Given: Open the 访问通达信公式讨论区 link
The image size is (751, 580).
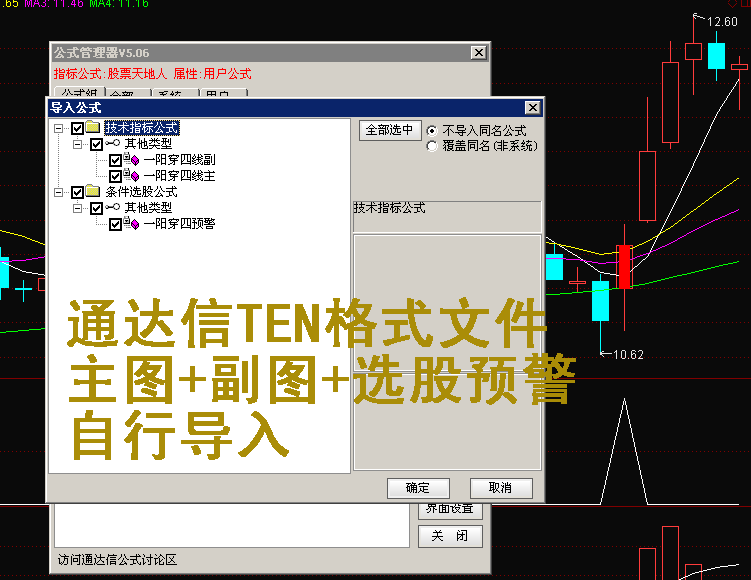Looking at the screenshot, I should pos(117,559).
